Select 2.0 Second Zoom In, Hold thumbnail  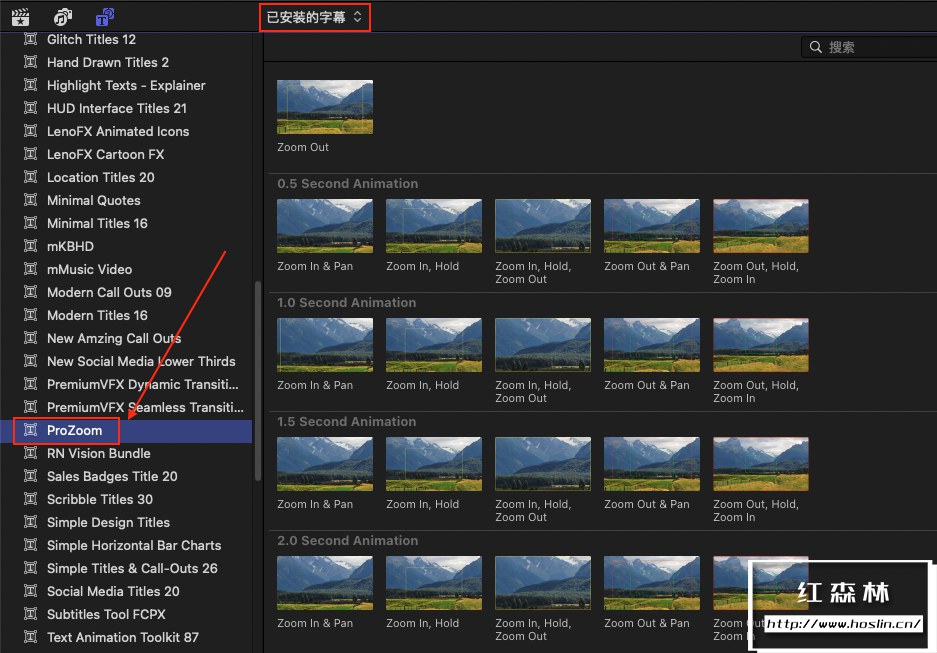coord(434,583)
